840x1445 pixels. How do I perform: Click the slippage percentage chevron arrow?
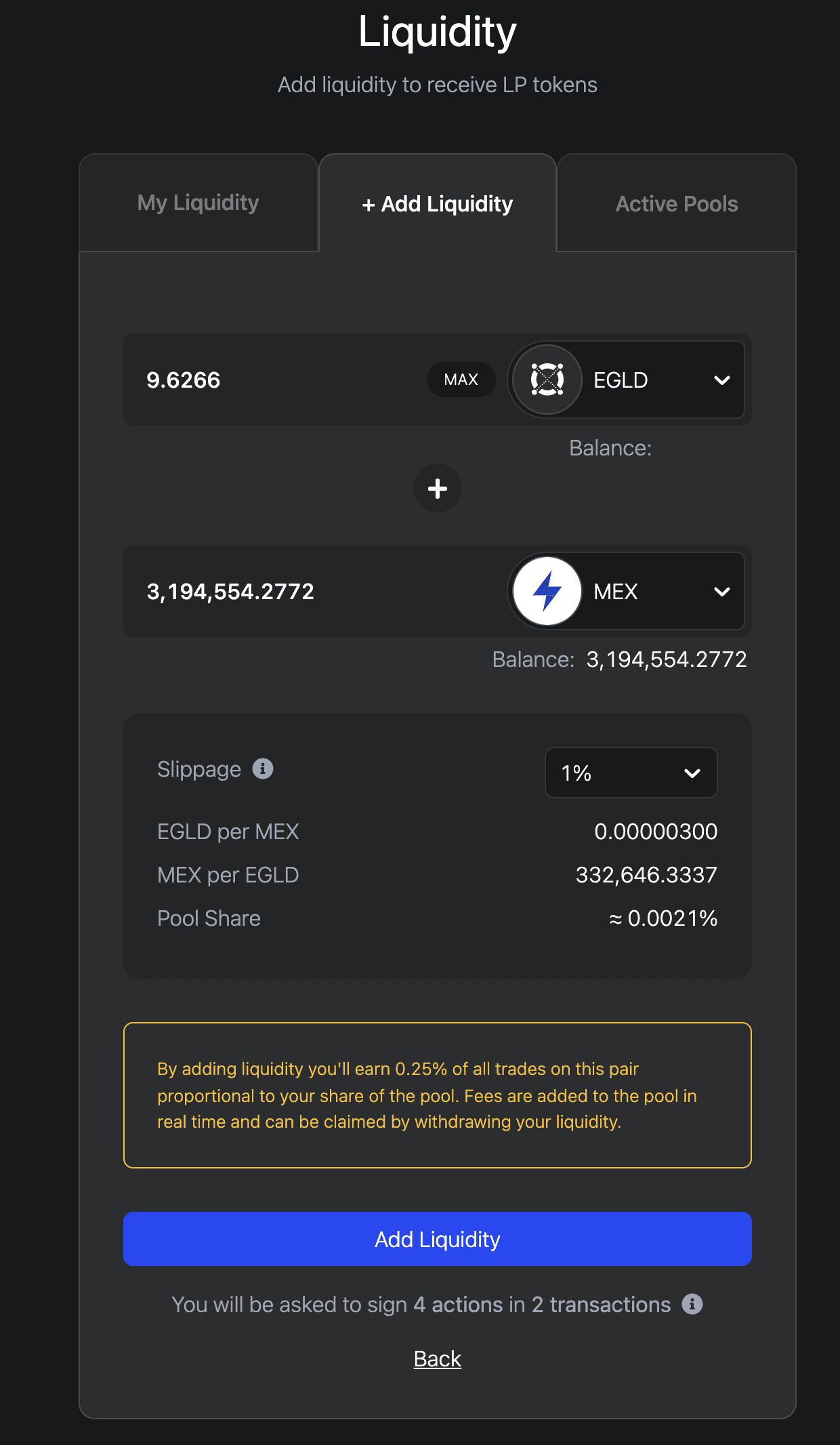692,773
